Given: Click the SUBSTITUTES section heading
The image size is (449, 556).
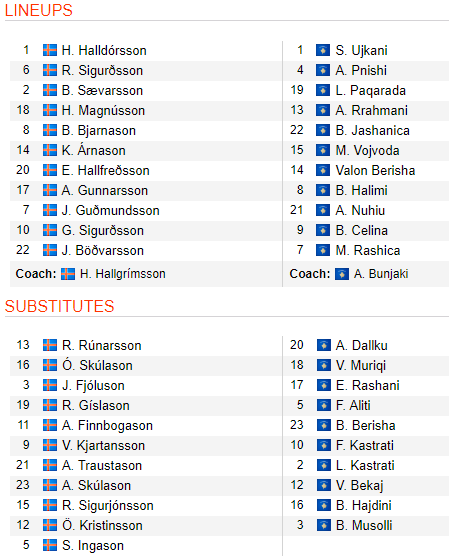Looking at the screenshot, I should (60, 306).
